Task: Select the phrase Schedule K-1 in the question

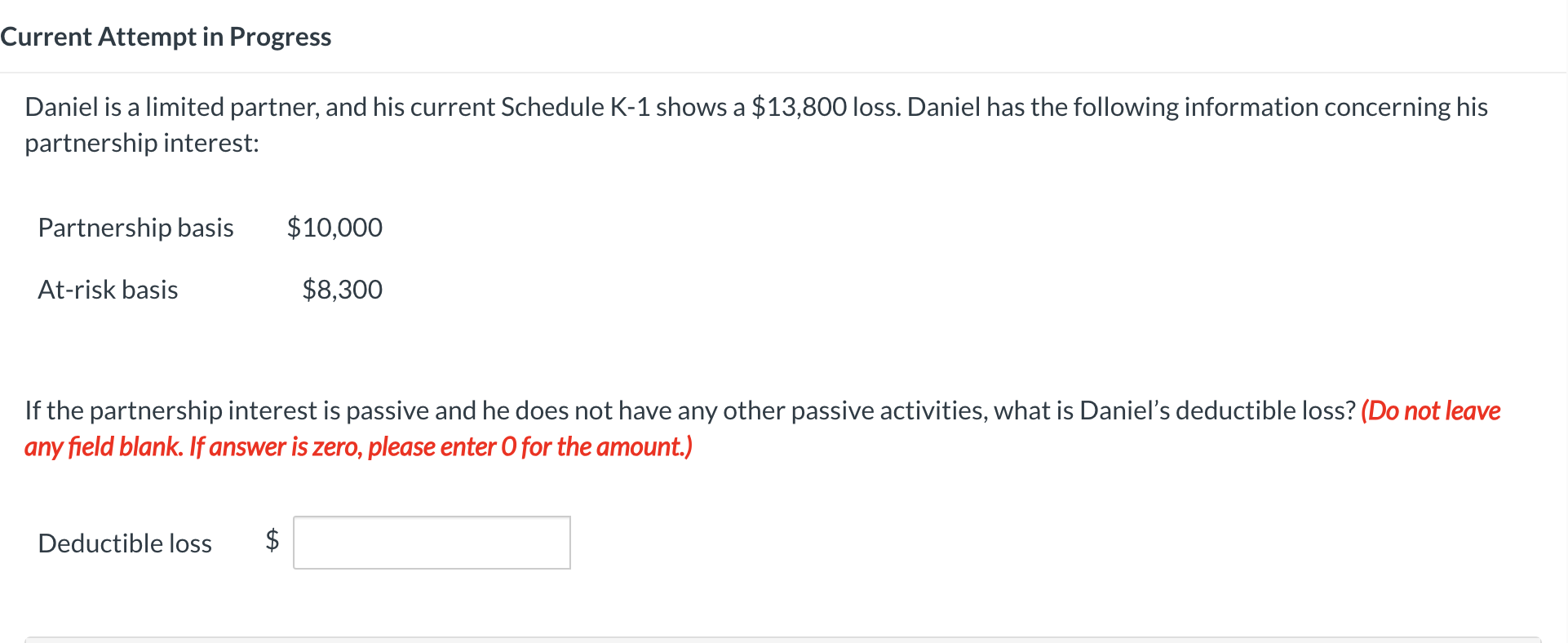Action: click(x=603, y=106)
